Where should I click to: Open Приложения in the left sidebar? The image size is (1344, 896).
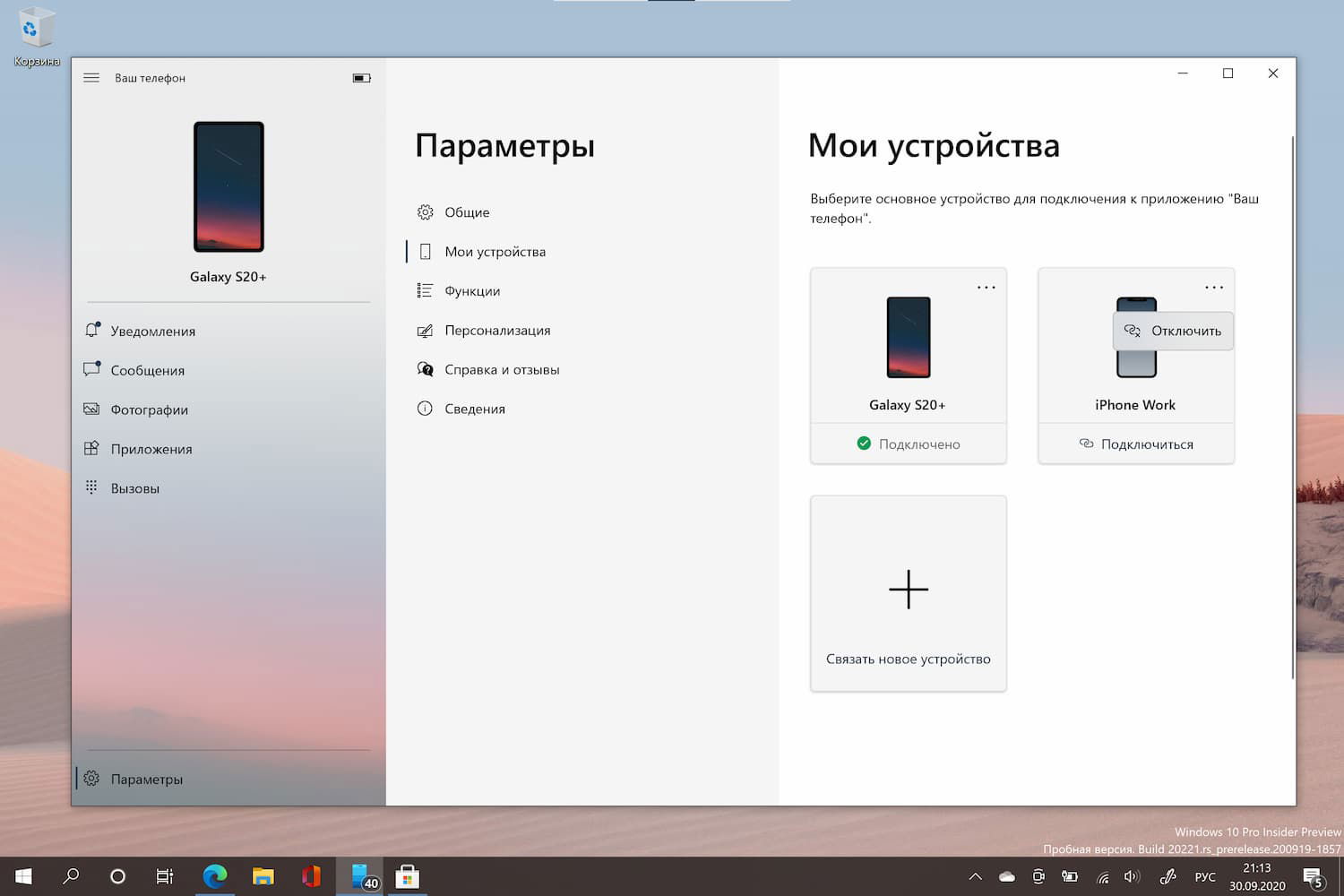pyautogui.click(x=228, y=449)
